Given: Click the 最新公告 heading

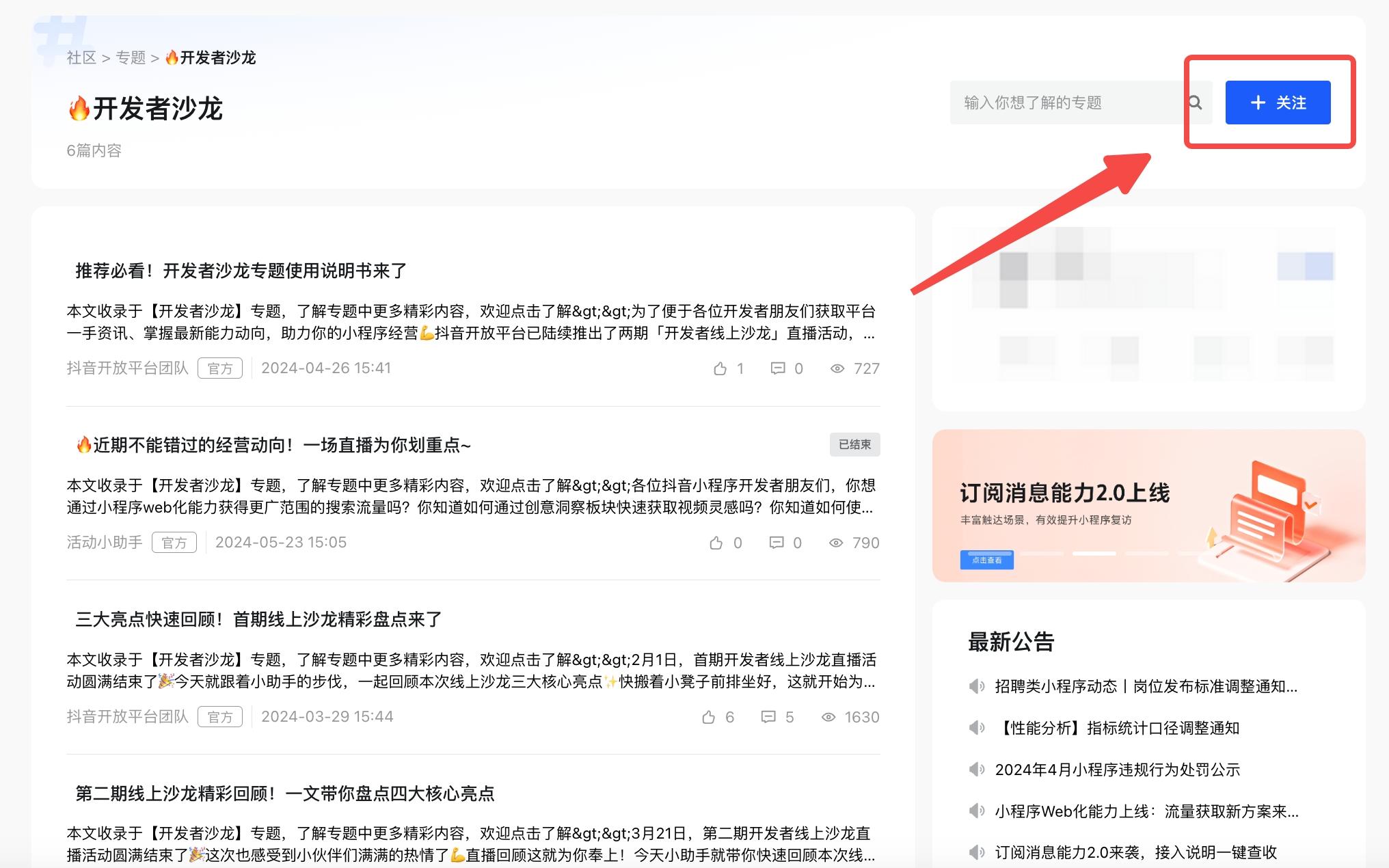Looking at the screenshot, I should point(1011,642).
